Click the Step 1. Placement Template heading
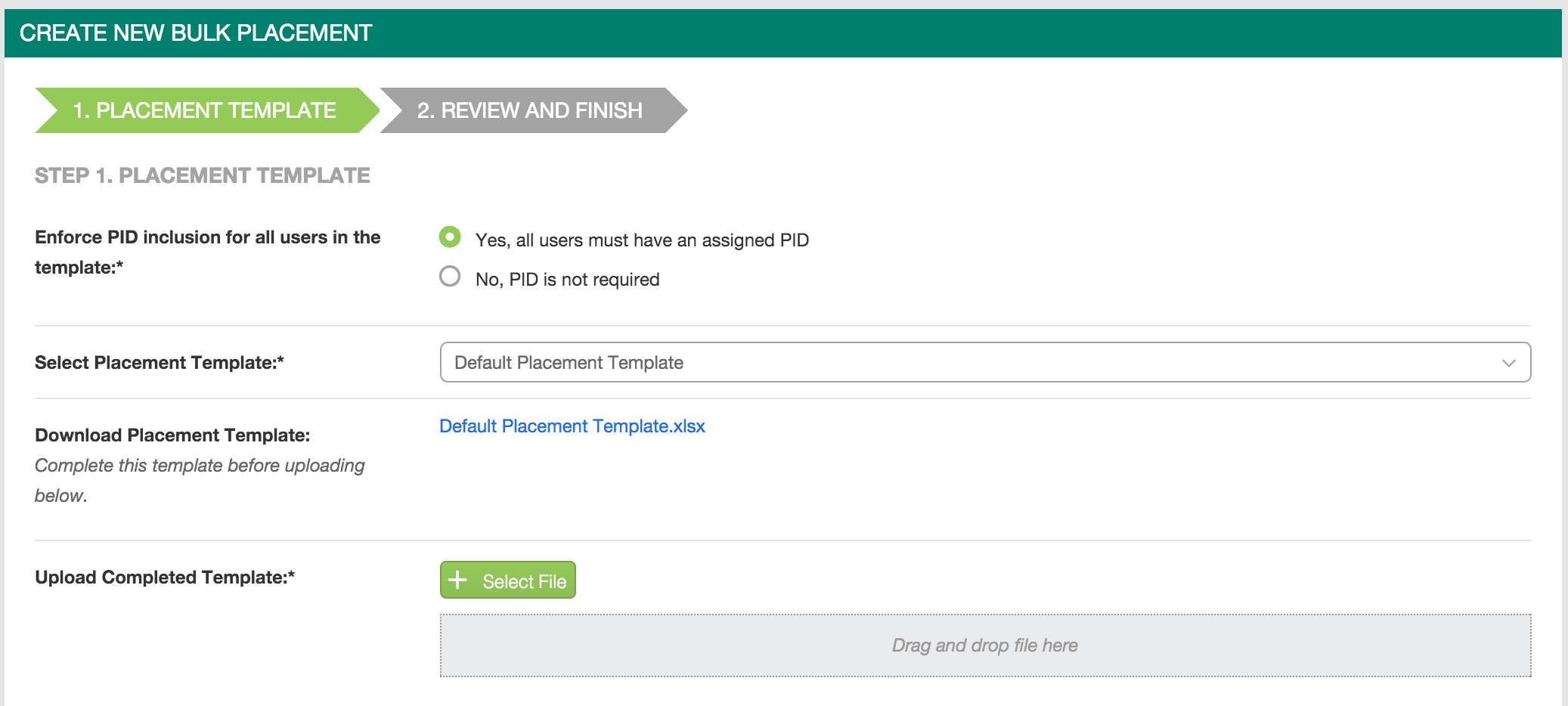Screen dimensions: 1568x706 (x=203, y=175)
